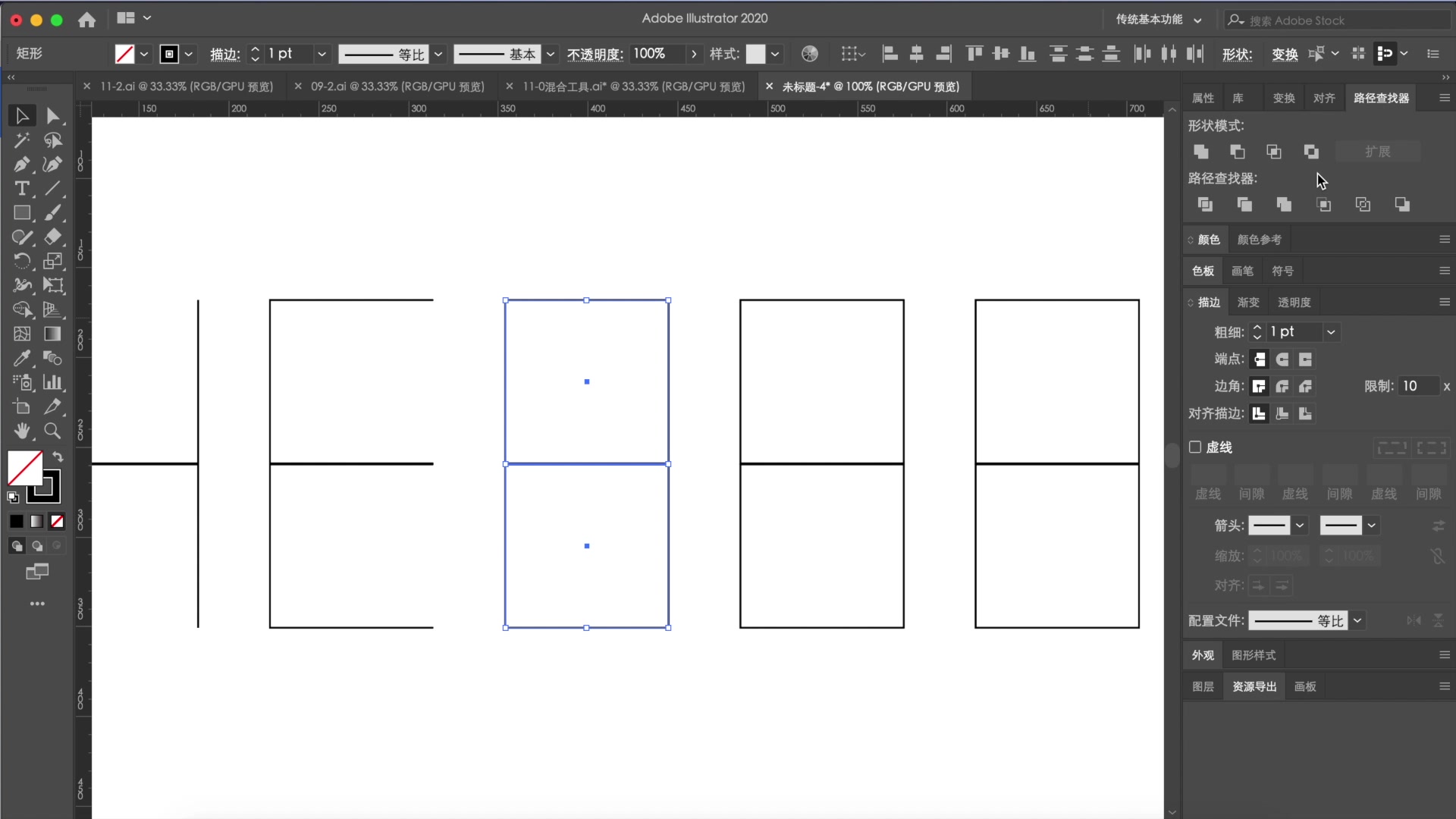Open 粗细 weight dropdown in stroke panel
This screenshot has height=819, width=1456.
tap(1331, 332)
